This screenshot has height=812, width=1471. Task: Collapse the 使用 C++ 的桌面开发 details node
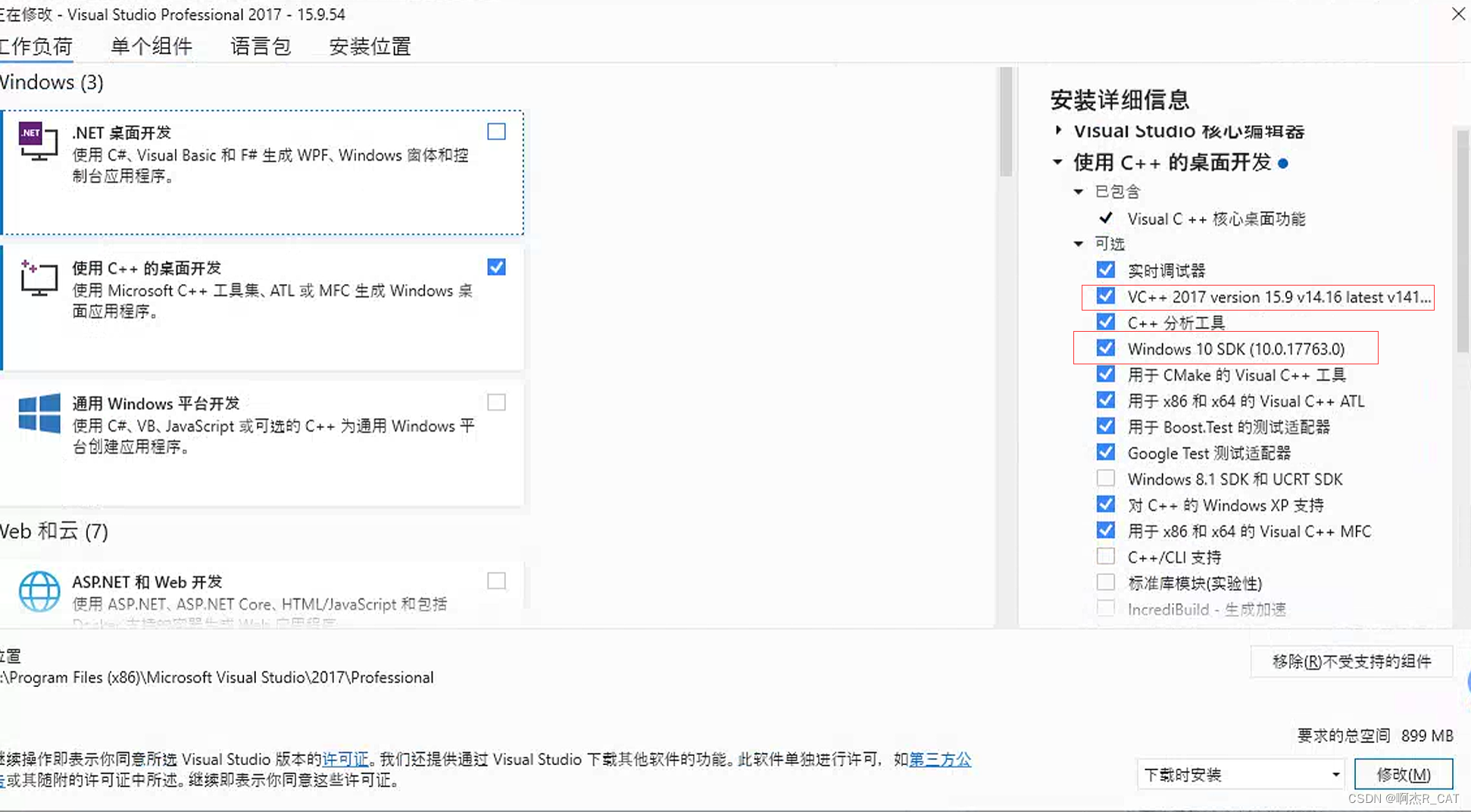pyautogui.click(x=1057, y=161)
